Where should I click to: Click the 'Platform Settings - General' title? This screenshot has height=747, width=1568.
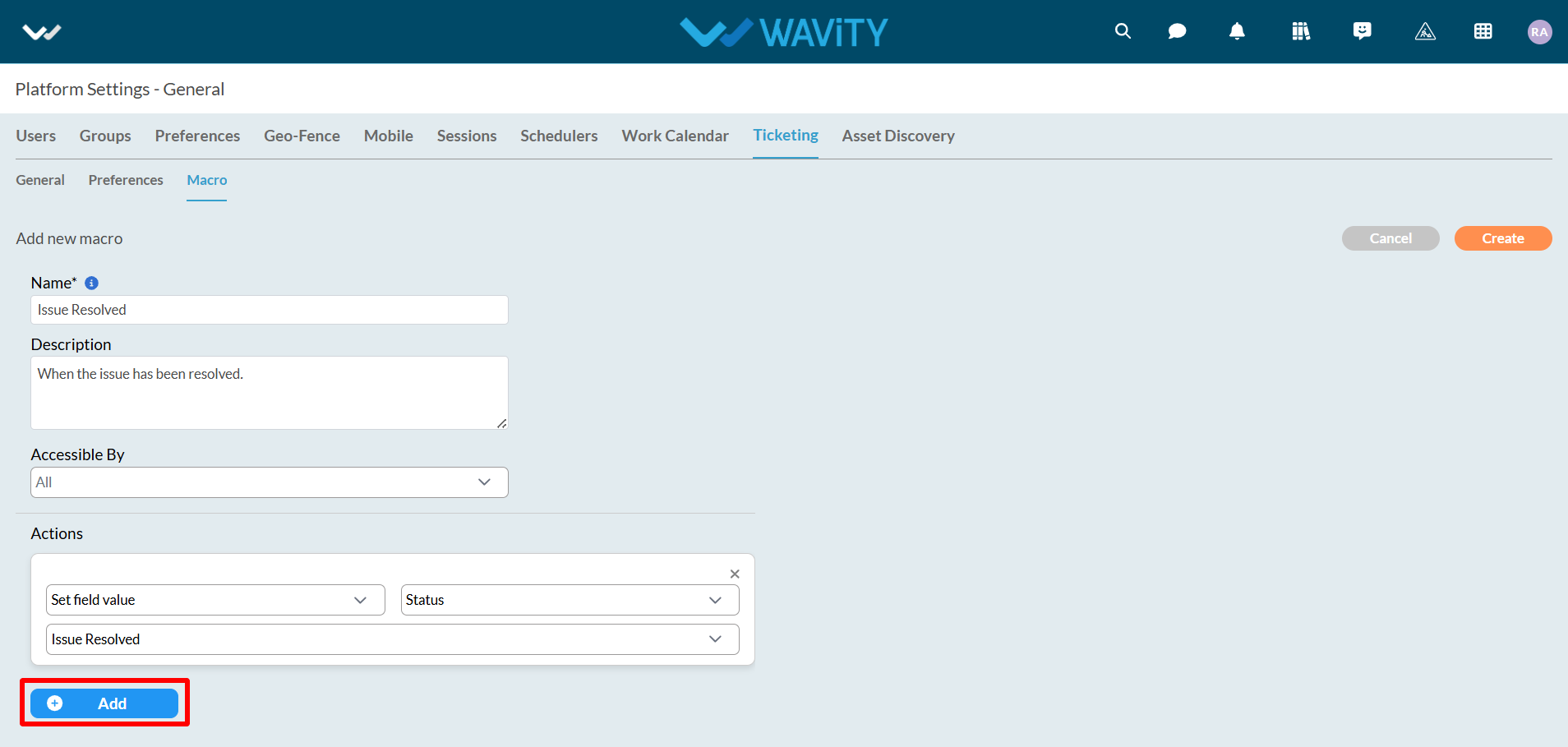click(x=120, y=89)
